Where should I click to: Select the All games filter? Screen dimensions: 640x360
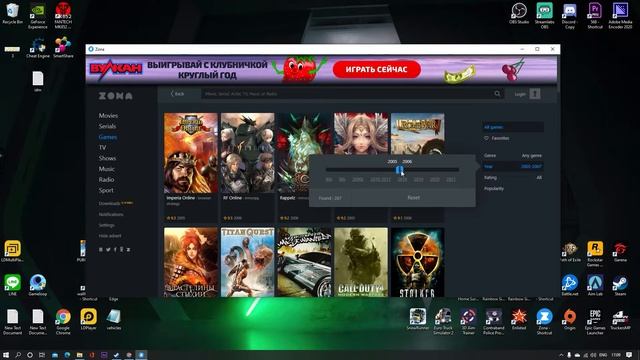[x=513, y=127]
